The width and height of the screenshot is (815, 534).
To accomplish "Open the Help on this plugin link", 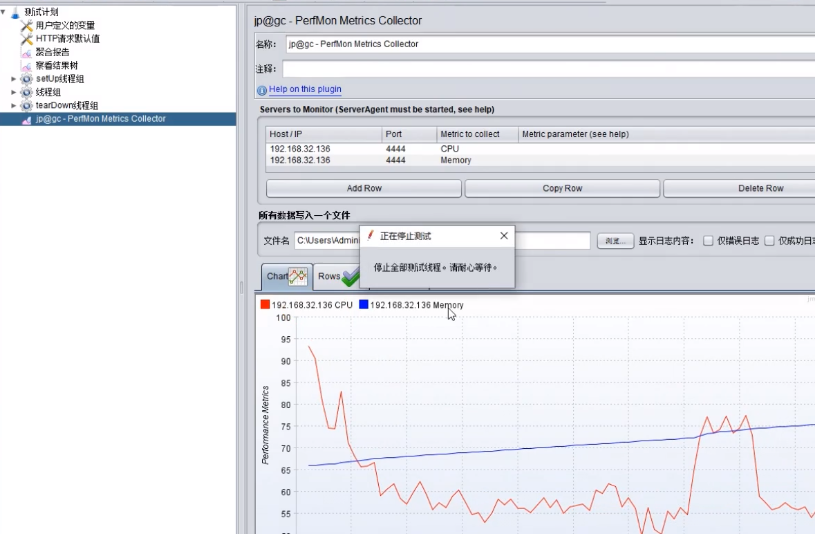I will (305, 89).
